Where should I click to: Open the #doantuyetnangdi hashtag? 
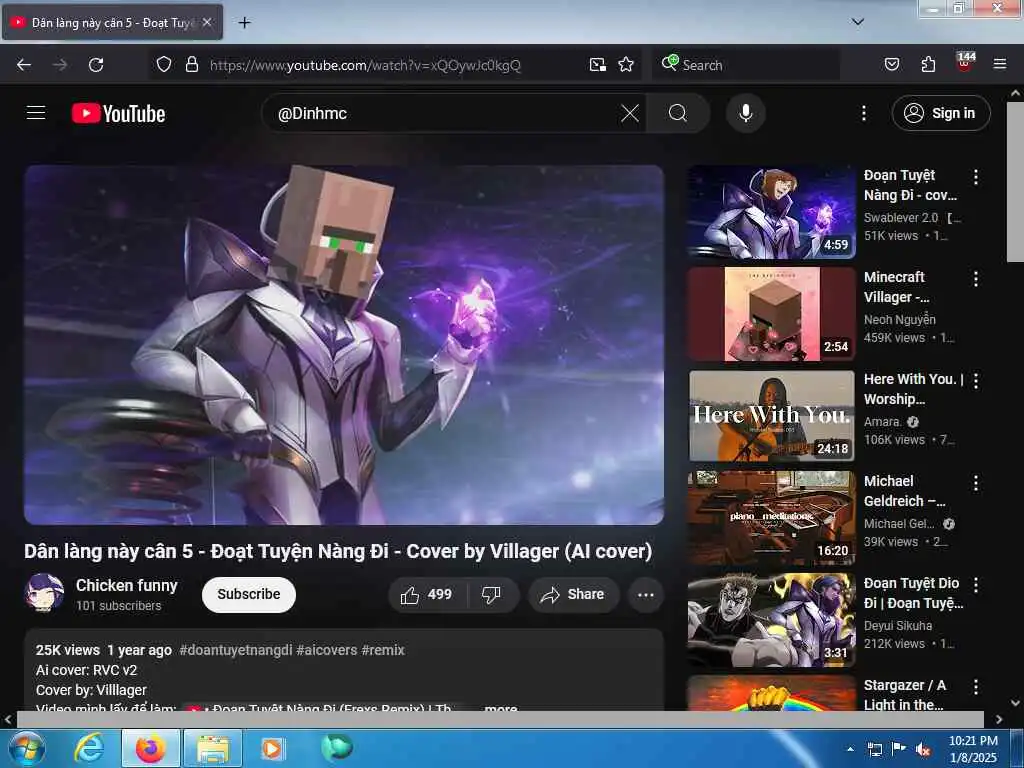pos(236,650)
